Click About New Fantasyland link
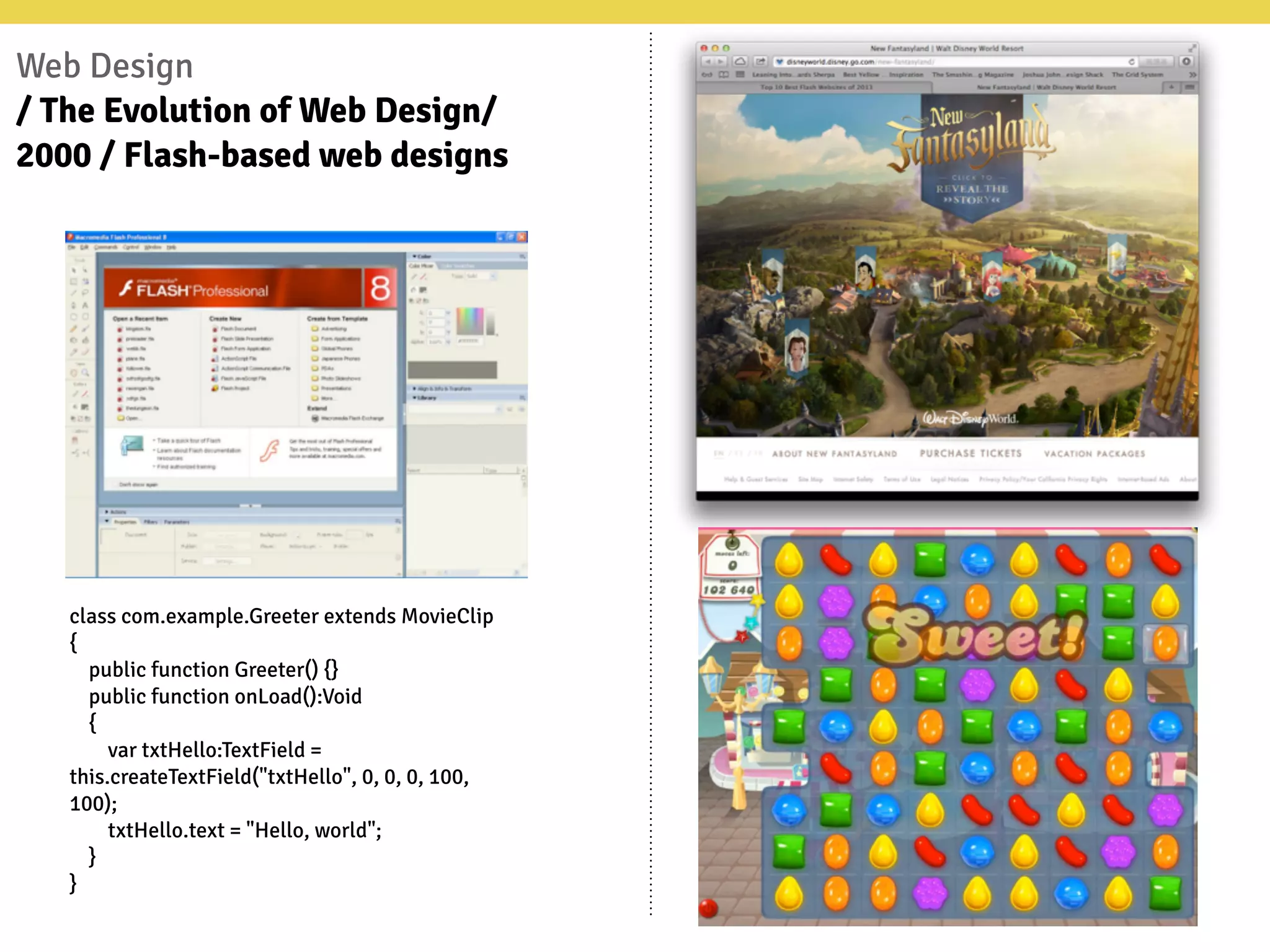Viewport: 1270px width, 952px height. [834, 454]
